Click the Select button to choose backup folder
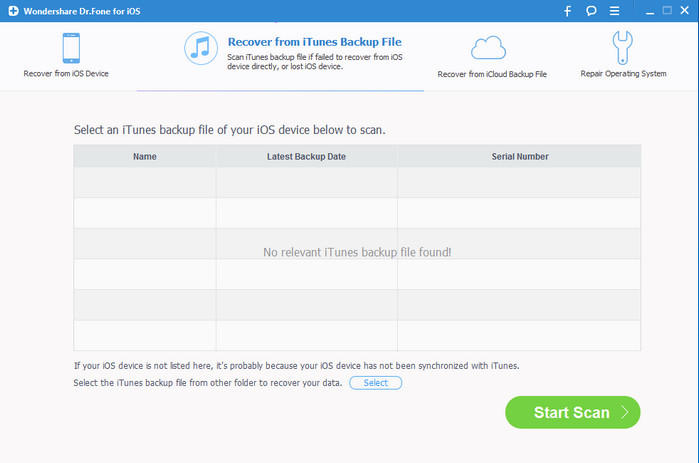This screenshot has height=463, width=699. [376, 383]
